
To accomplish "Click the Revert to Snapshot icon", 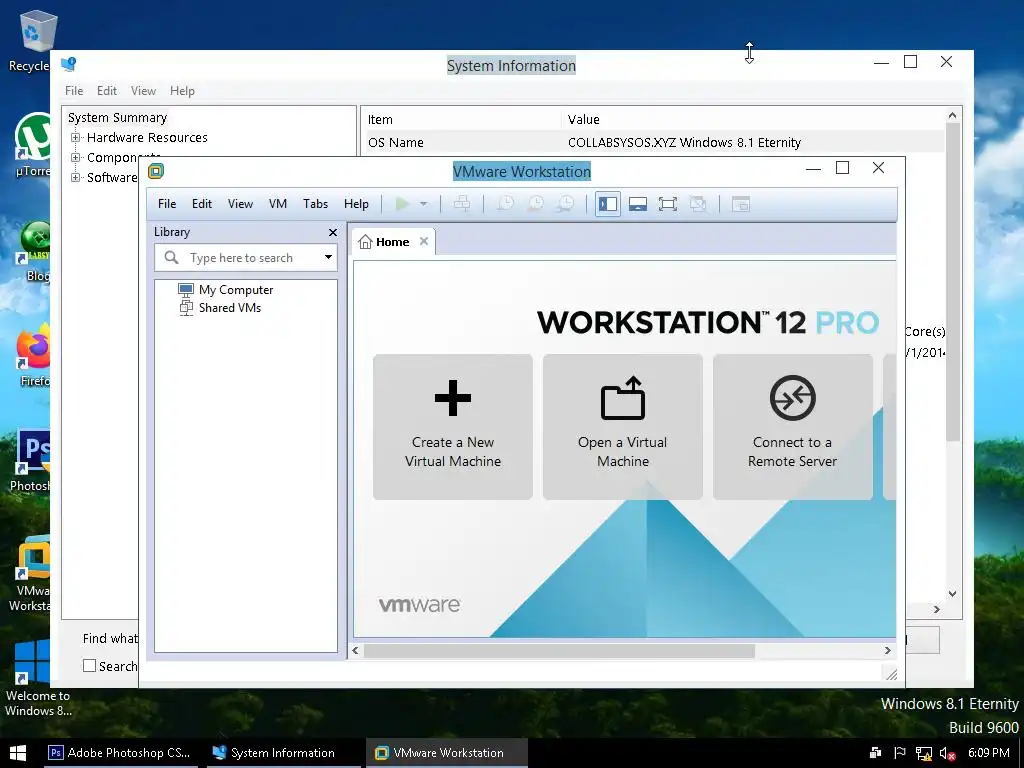I will (535, 204).
